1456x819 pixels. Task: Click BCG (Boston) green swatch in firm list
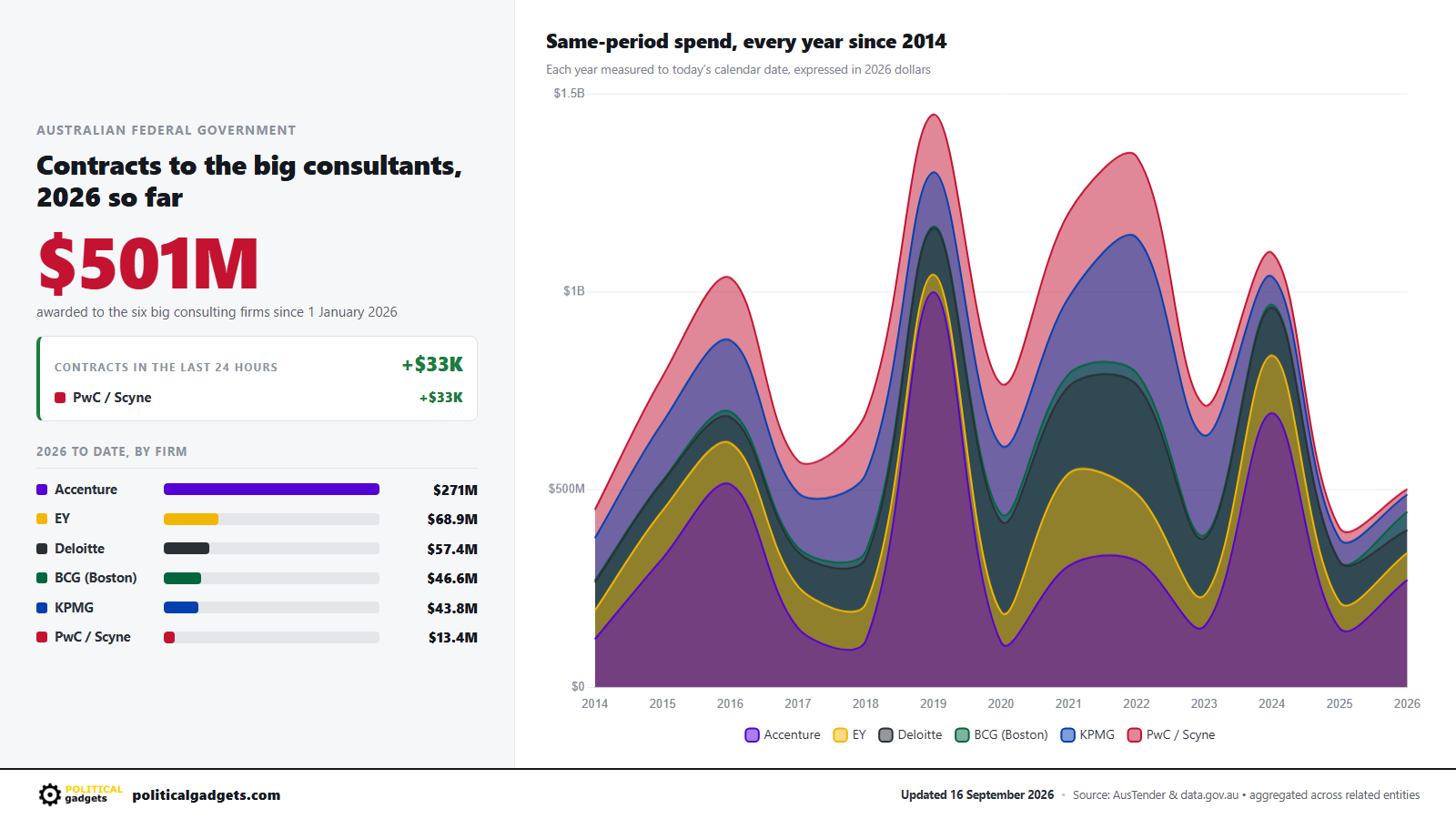tap(42, 578)
